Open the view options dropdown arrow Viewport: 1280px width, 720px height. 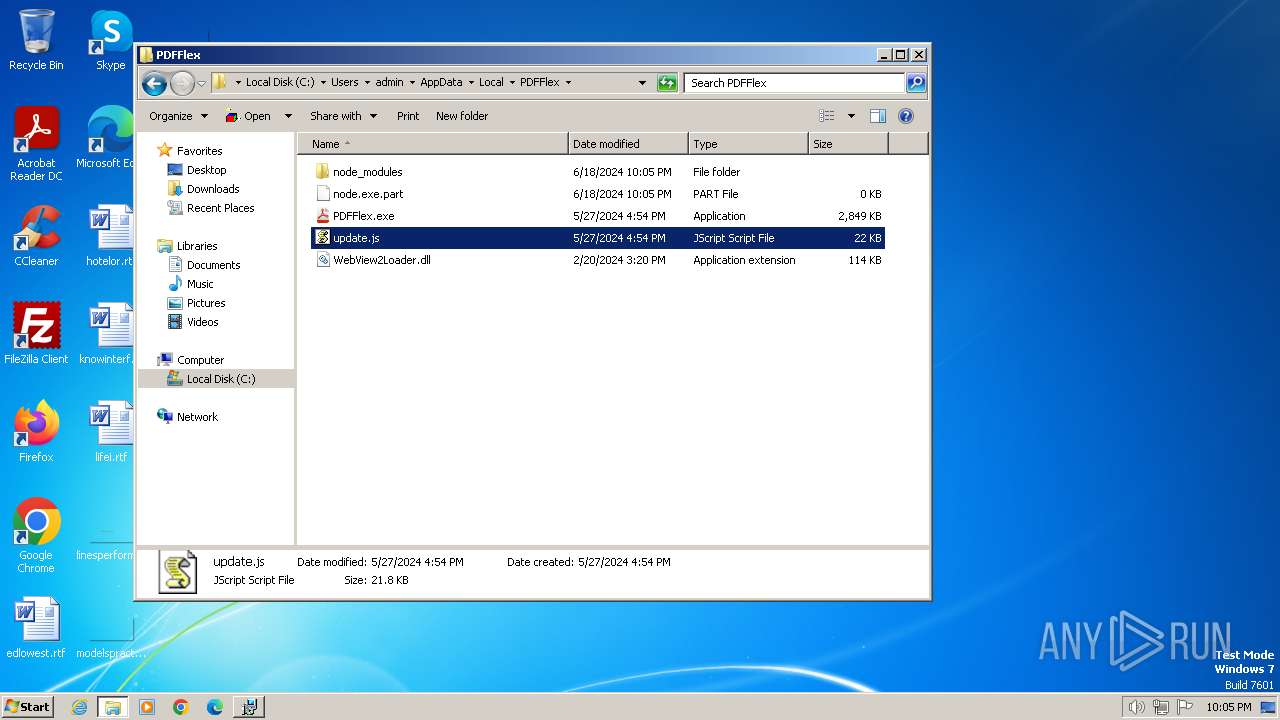pyautogui.click(x=851, y=116)
